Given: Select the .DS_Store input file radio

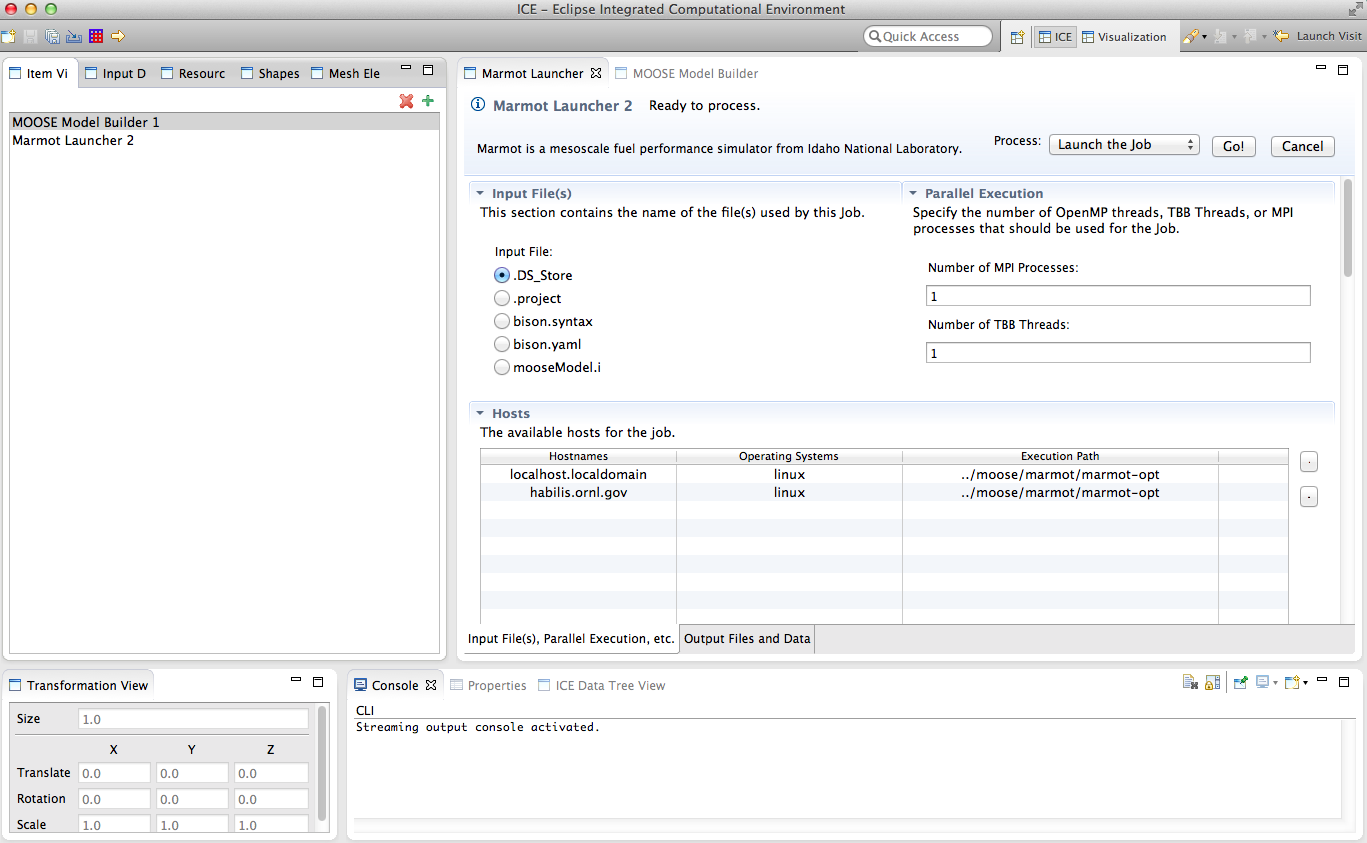Looking at the screenshot, I should coord(502,275).
